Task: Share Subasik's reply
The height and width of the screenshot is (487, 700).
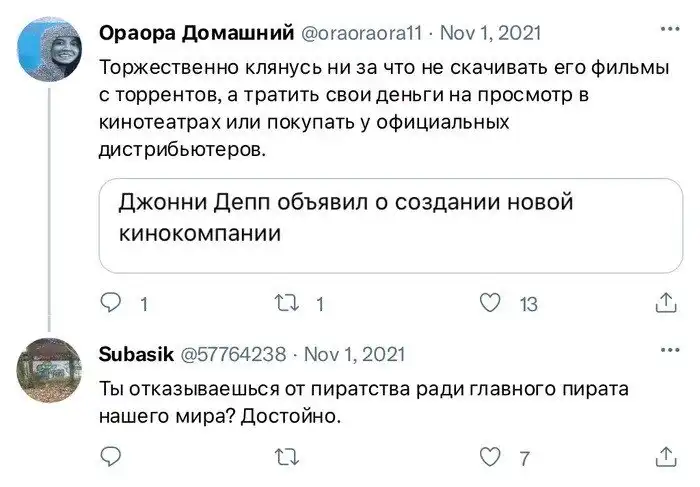Action: click(665, 458)
